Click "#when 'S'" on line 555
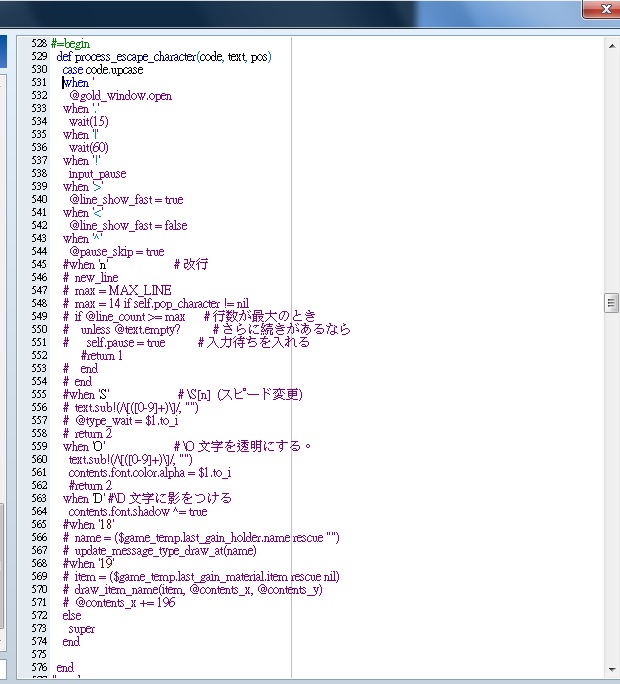The image size is (620, 684). tap(86, 395)
